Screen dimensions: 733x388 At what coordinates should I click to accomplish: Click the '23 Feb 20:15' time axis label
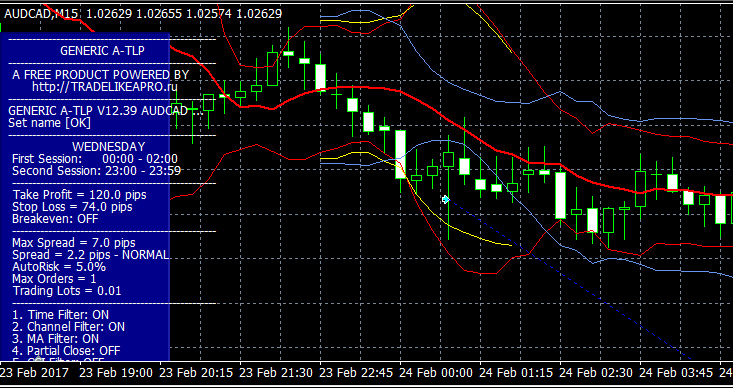pyautogui.click(x=196, y=373)
